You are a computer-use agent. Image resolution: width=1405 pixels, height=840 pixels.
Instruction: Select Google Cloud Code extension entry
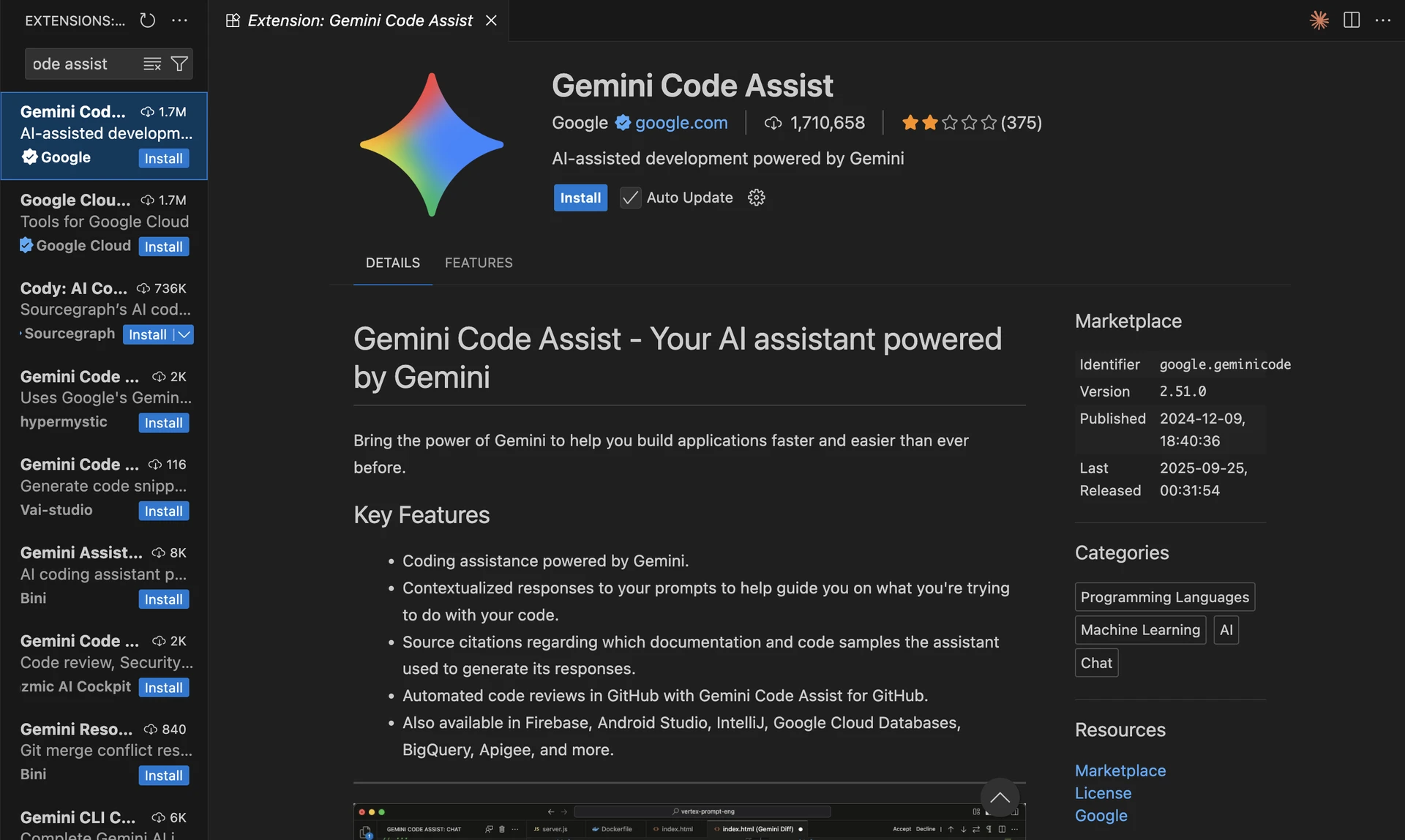coord(104,223)
